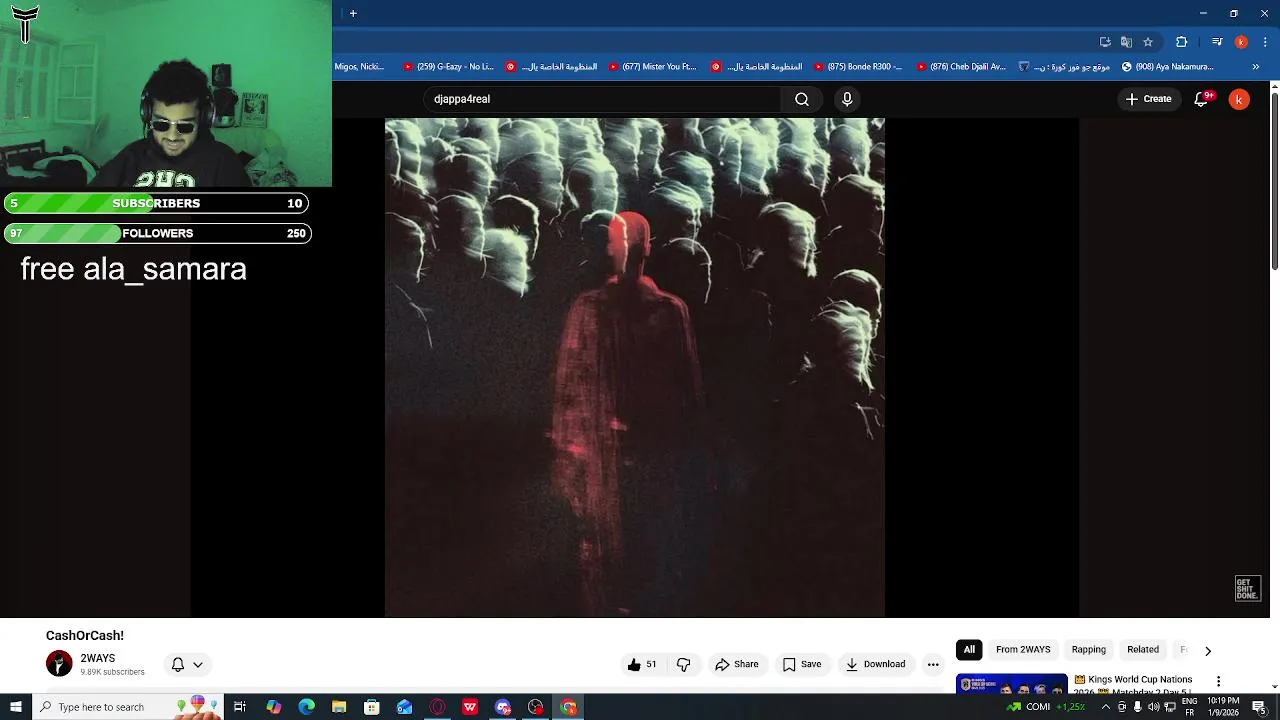The width and height of the screenshot is (1280, 720).
Task: Click the YouTube search magnifier button
Action: point(802,99)
